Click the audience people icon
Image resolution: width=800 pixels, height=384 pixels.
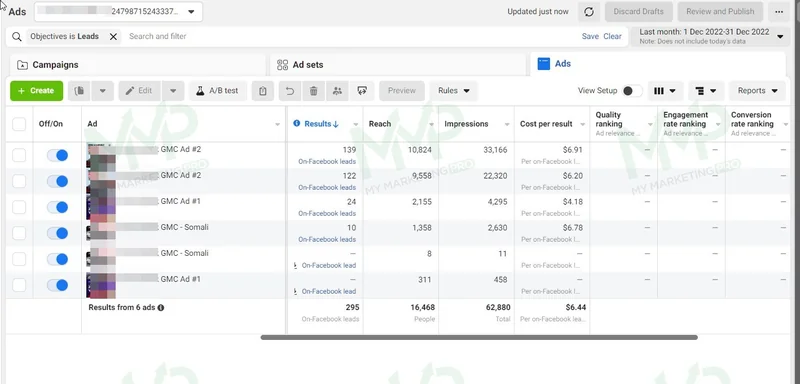[337, 91]
